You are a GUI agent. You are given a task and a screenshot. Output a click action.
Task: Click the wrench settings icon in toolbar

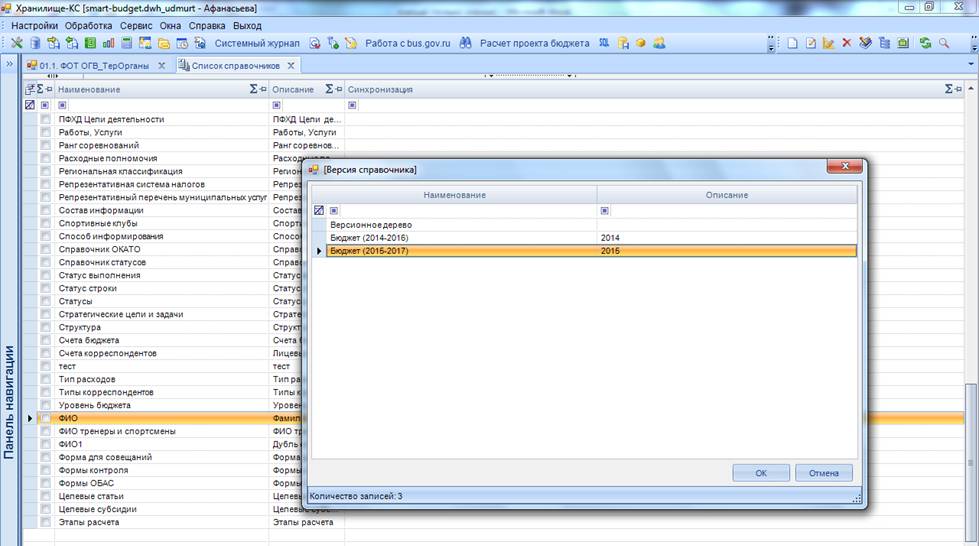(x=17, y=44)
